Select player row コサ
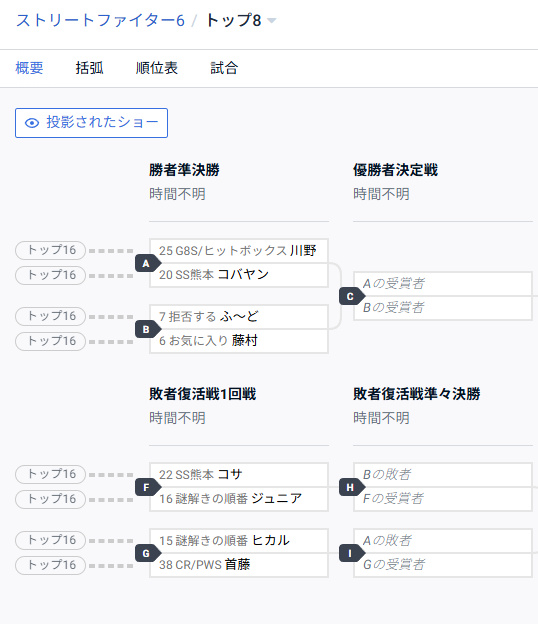Image resolution: width=538 pixels, height=624 pixels. [239, 475]
